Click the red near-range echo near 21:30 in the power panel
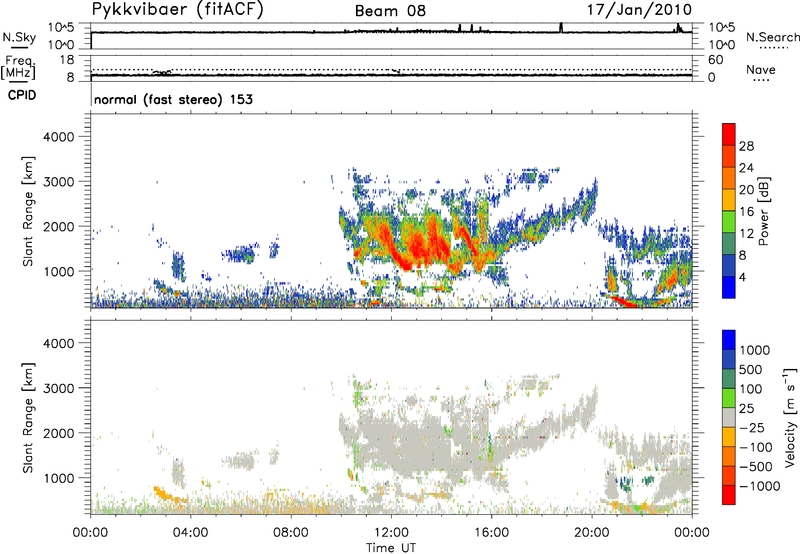Viewport: 800px width, 554px height. (623, 301)
